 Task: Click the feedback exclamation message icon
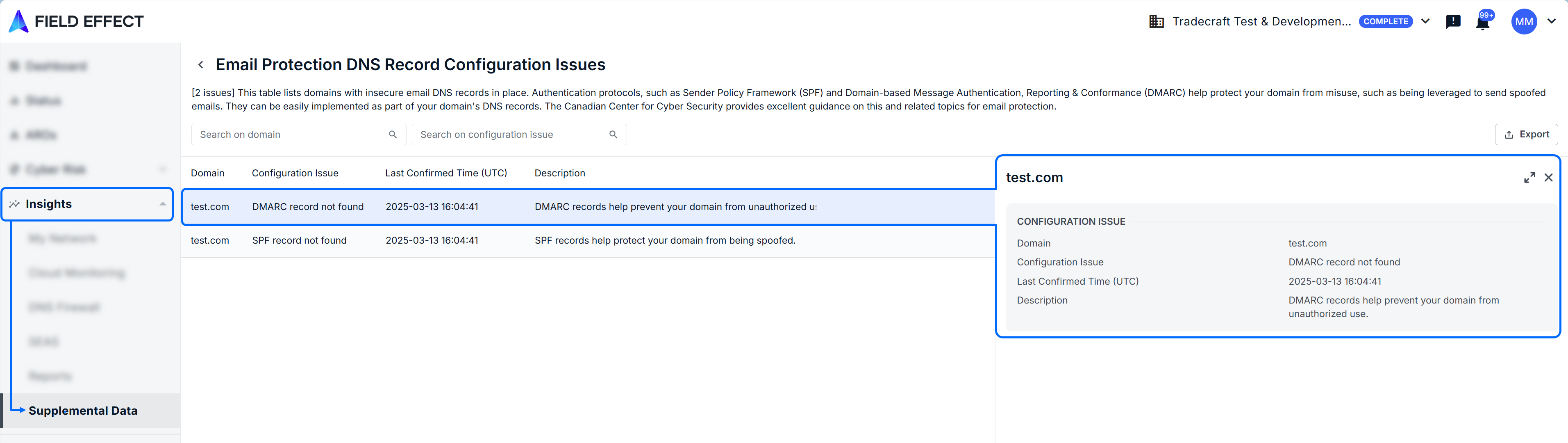(x=1453, y=22)
